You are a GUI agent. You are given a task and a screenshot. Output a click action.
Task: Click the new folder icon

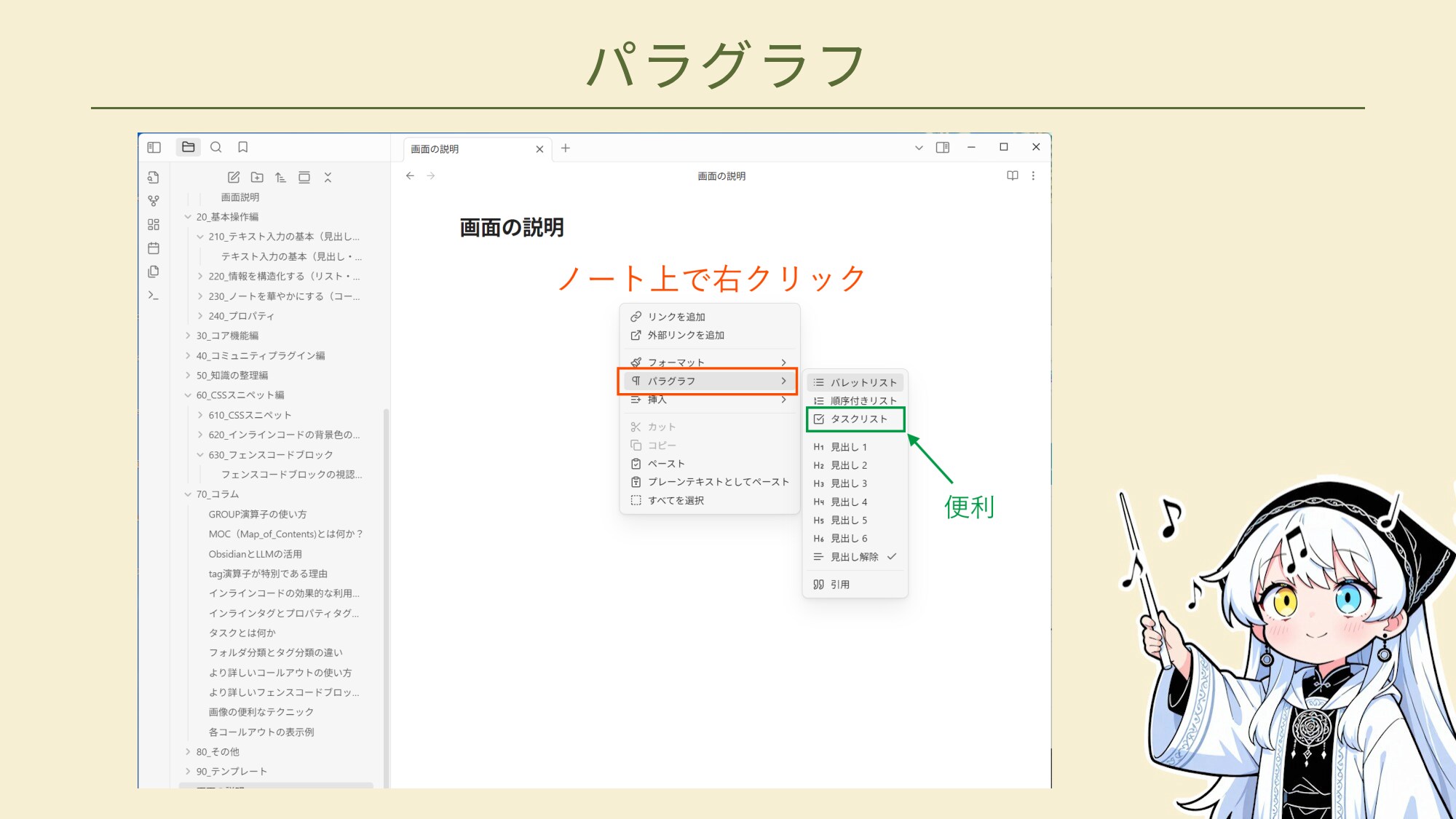257,177
